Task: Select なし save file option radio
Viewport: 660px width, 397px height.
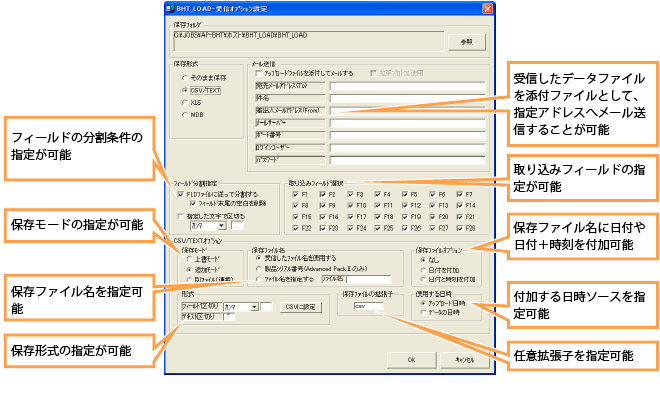Action: [423, 260]
